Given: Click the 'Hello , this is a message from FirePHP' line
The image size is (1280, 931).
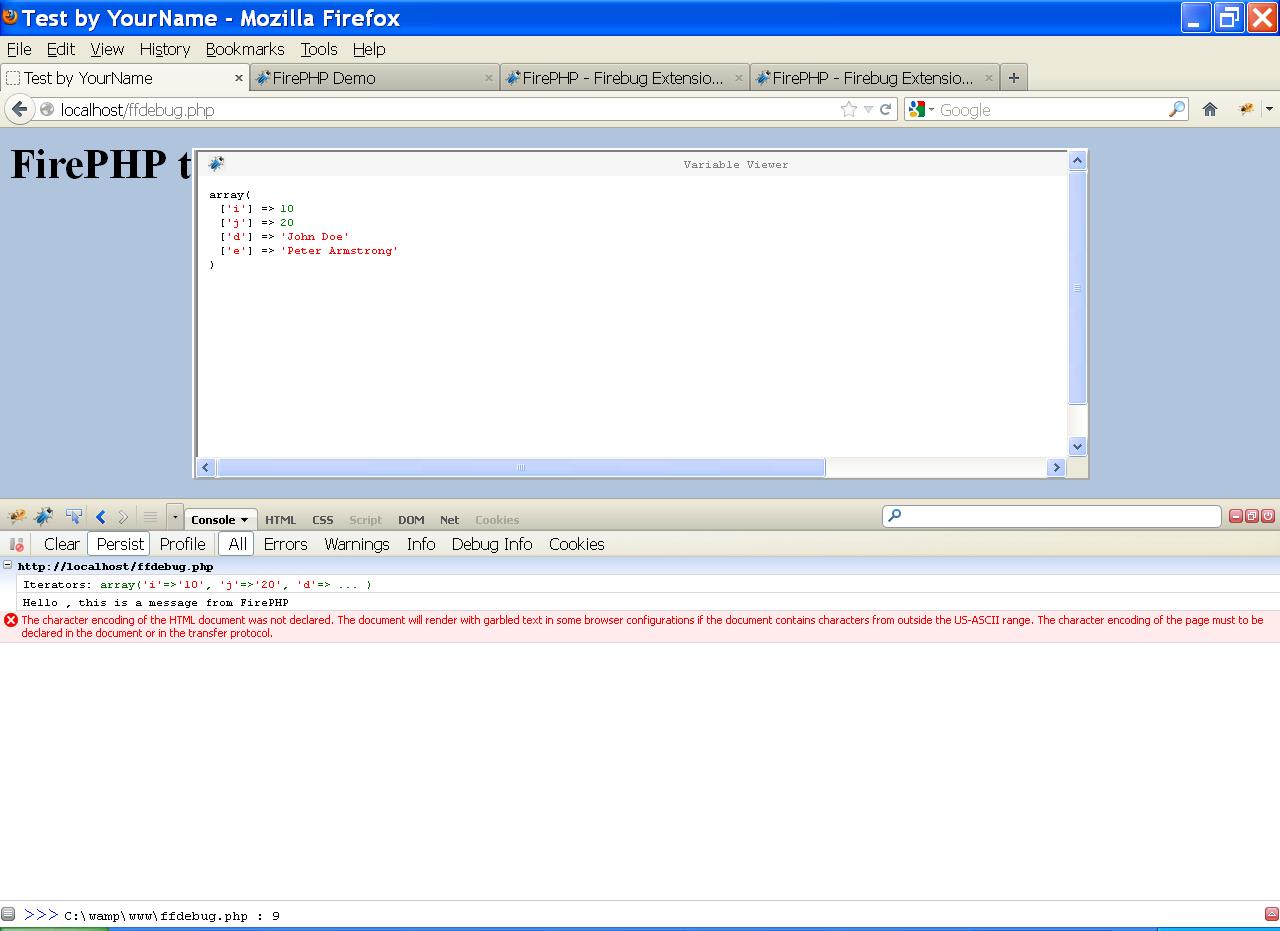Looking at the screenshot, I should pos(156,602).
